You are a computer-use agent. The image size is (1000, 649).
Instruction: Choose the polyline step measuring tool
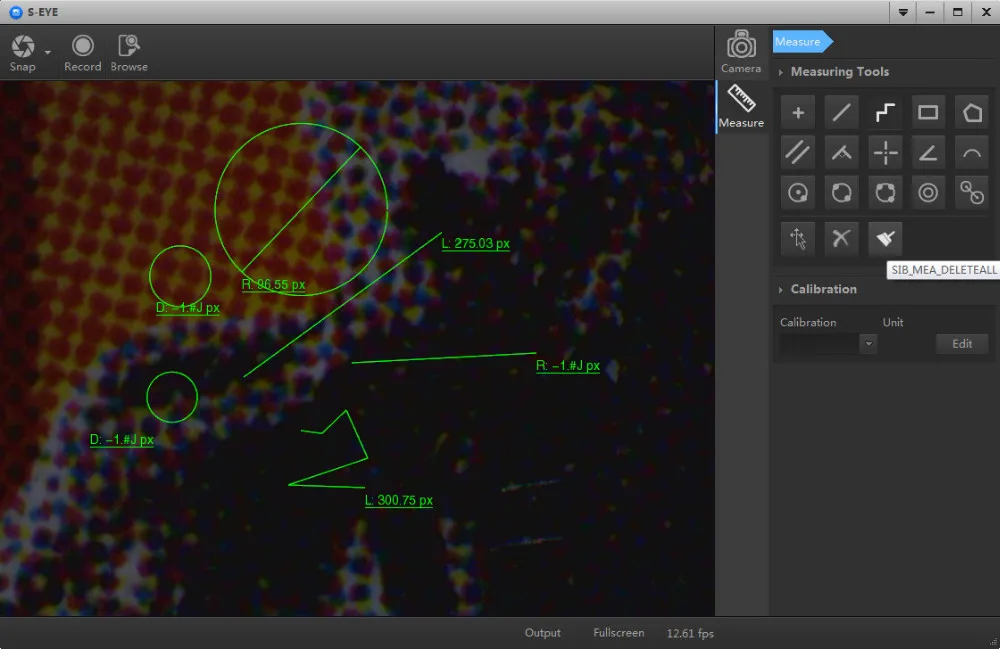tap(885, 113)
